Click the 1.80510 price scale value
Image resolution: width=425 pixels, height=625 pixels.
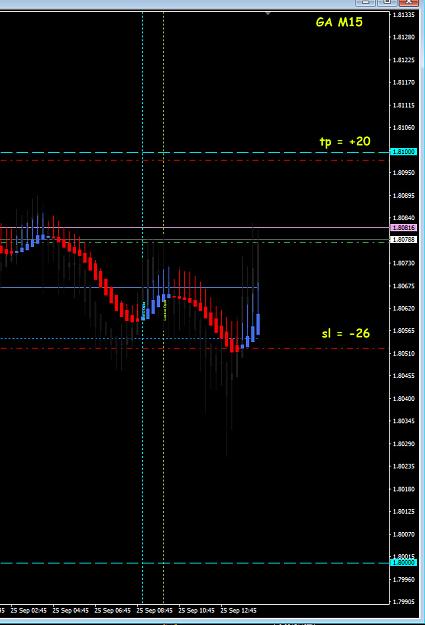[x=404, y=354]
